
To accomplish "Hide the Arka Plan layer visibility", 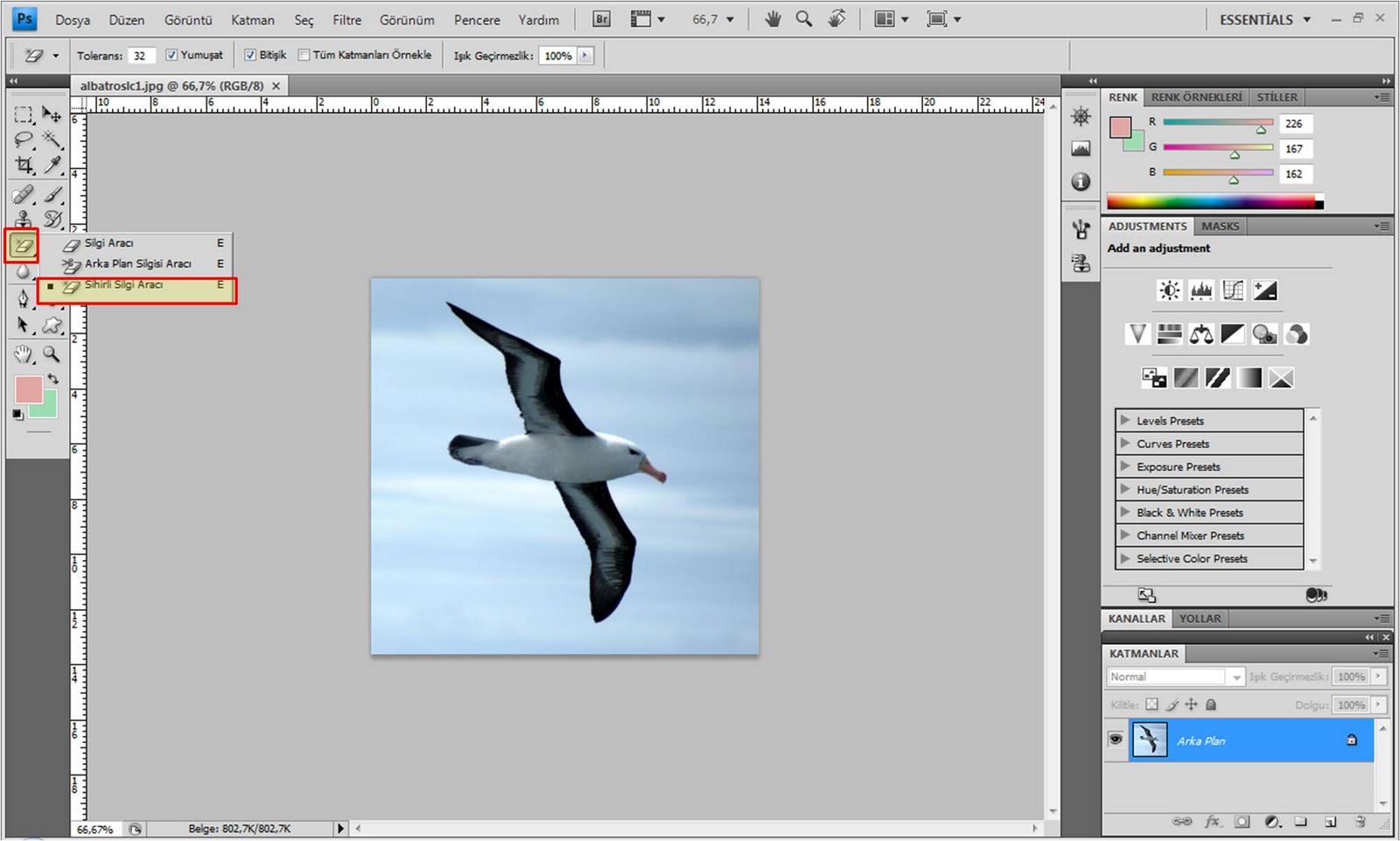I will (x=1116, y=739).
